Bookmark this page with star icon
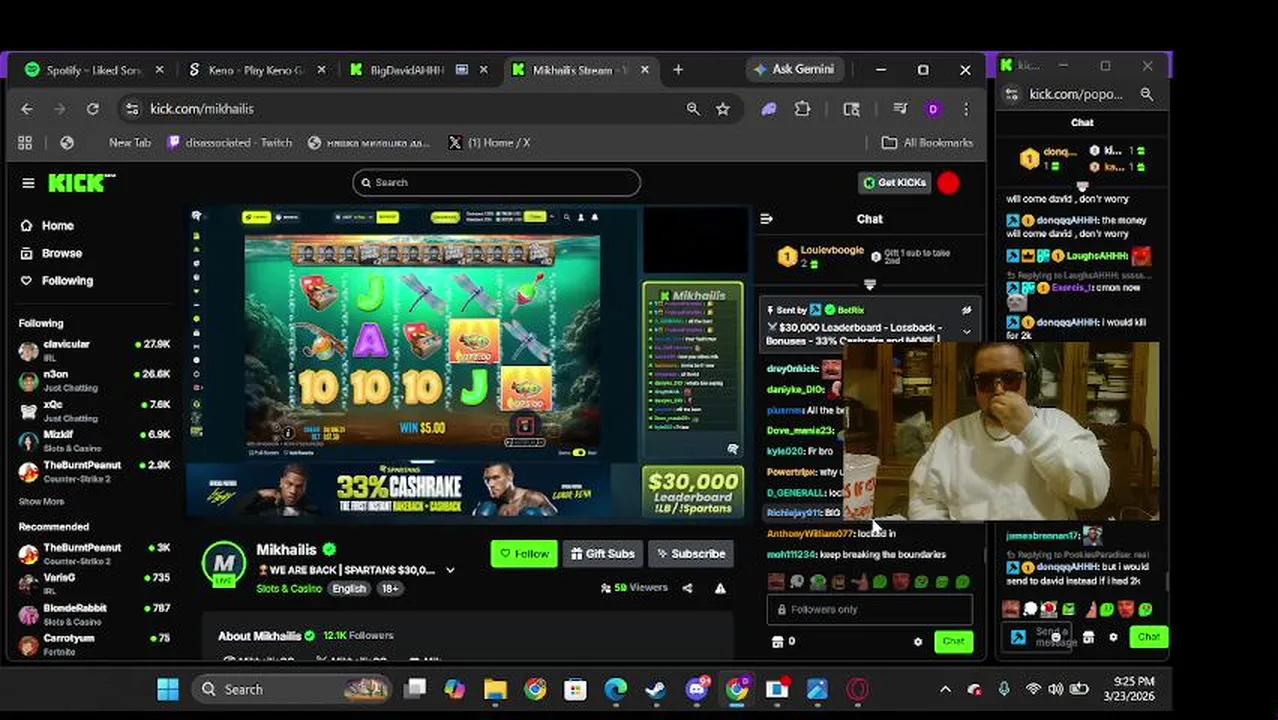This screenshot has height=720, width=1278. (723, 109)
